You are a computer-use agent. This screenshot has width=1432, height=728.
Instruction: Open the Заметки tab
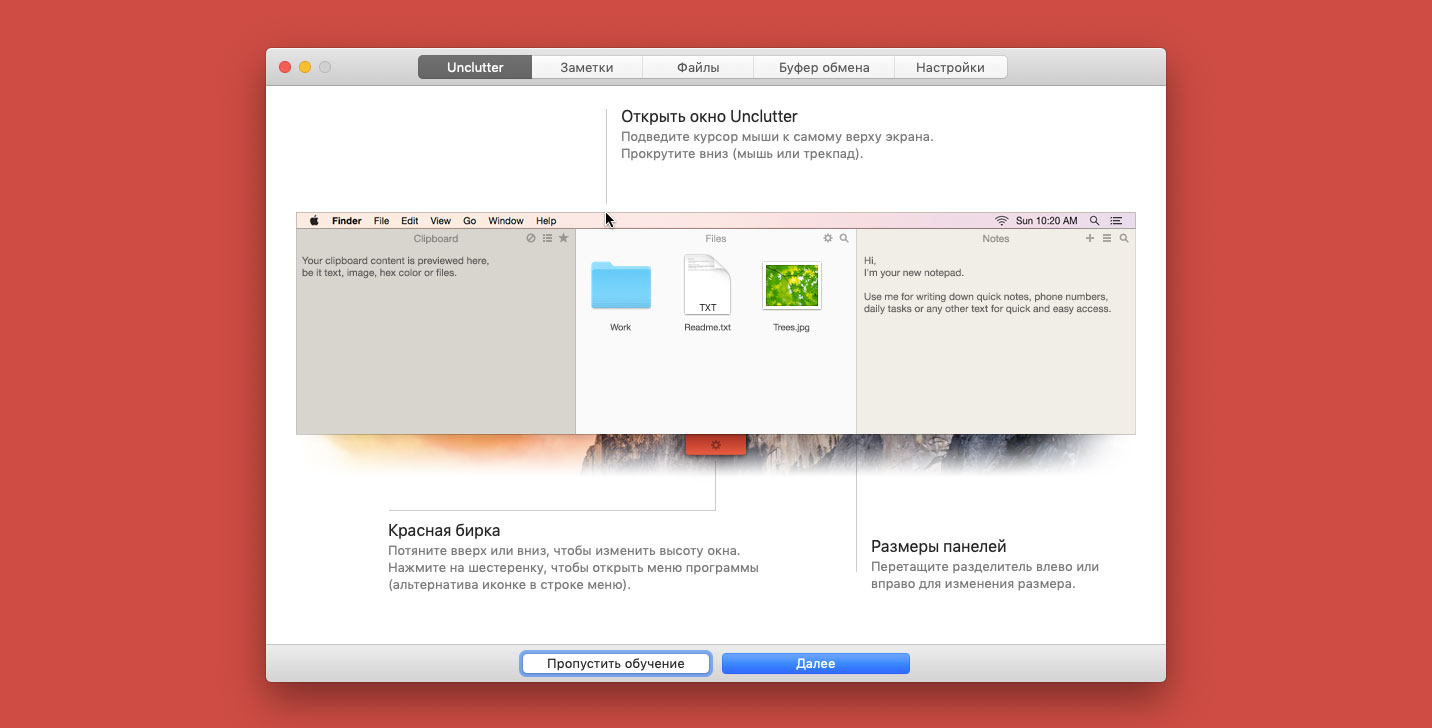tap(587, 68)
